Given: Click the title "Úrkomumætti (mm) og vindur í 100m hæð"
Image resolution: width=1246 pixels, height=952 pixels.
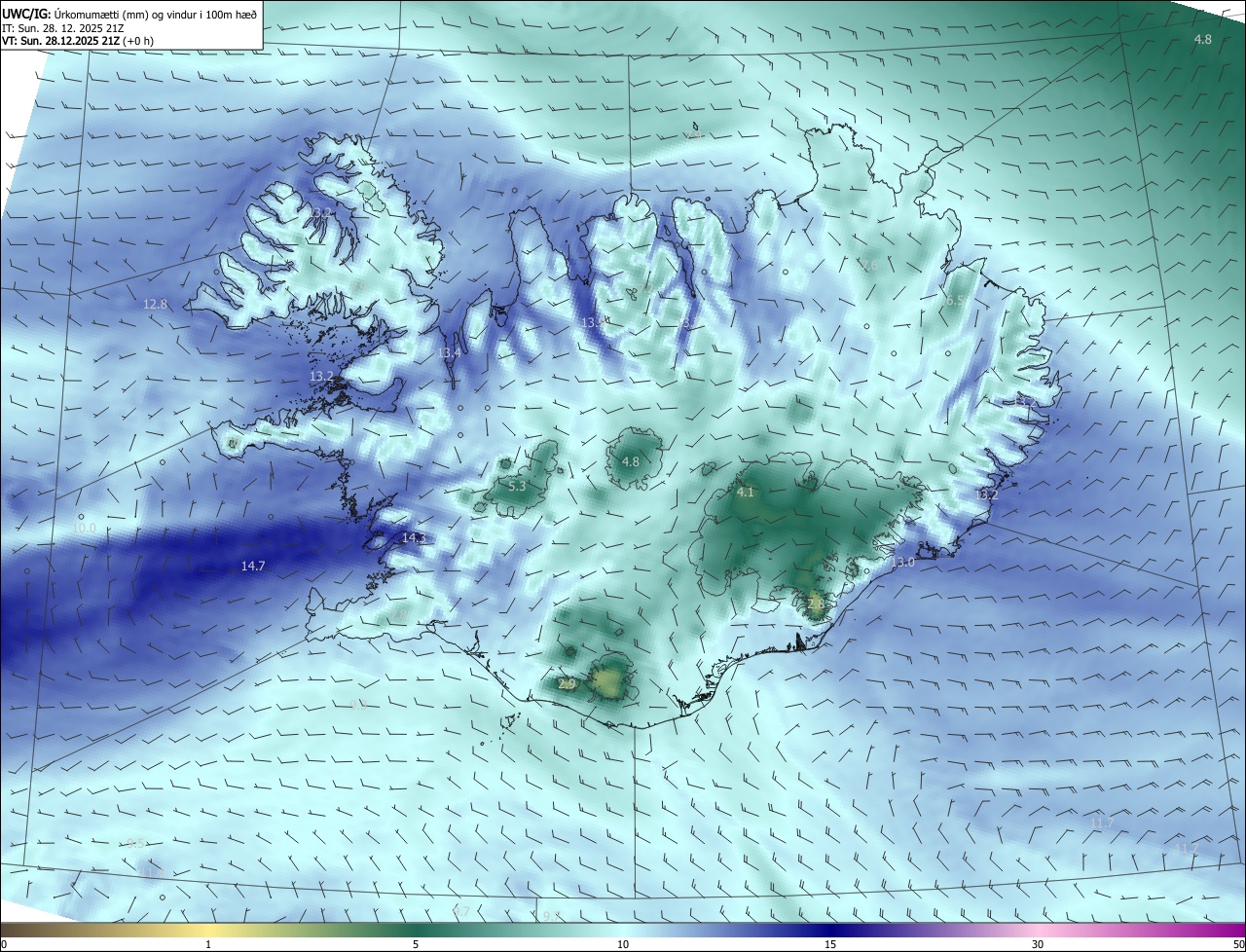Looking at the screenshot, I should tap(157, 14).
